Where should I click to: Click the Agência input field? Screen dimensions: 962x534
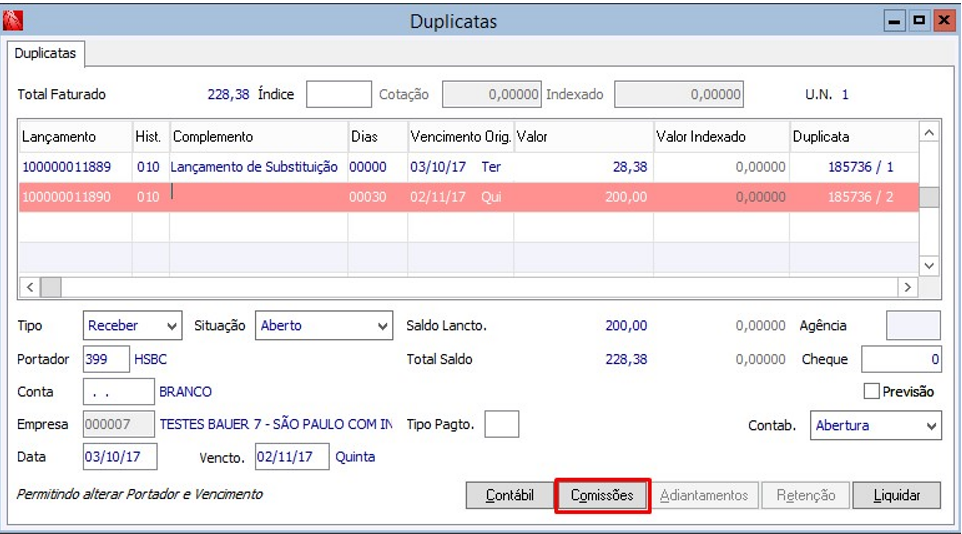coord(913,325)
